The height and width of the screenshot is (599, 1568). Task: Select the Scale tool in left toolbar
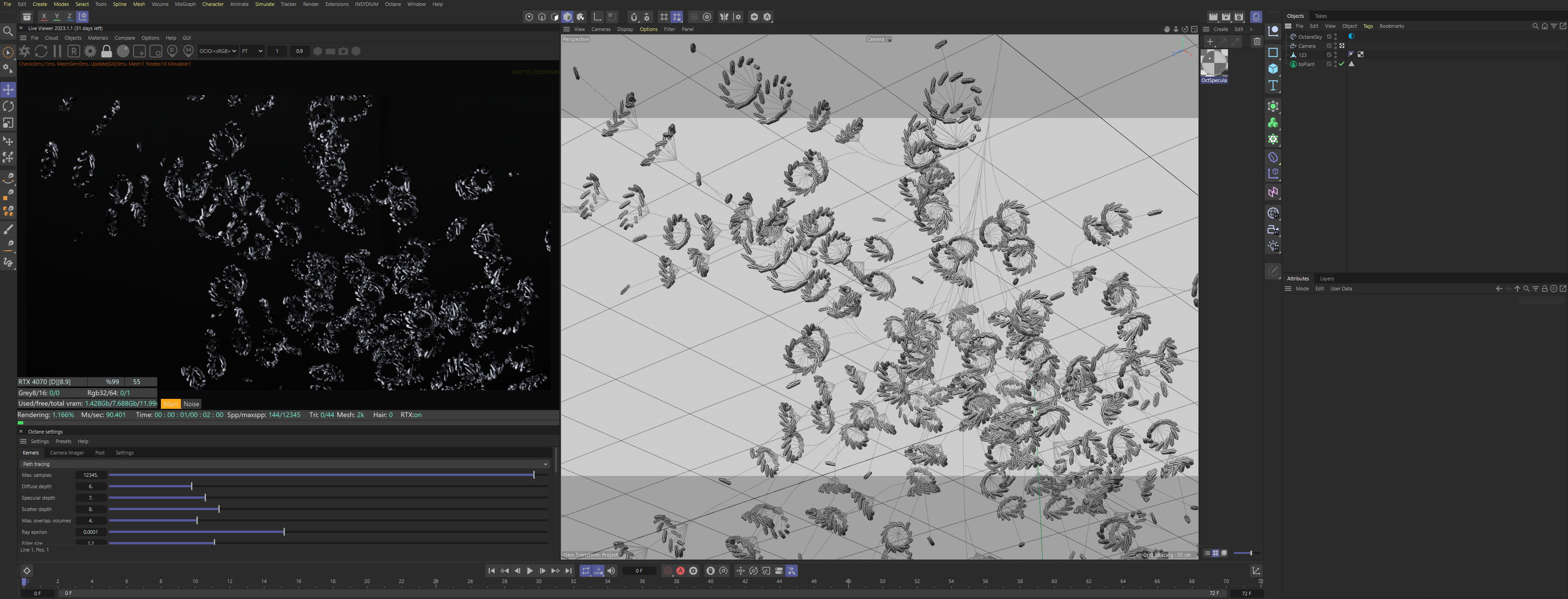click(8, 123)
